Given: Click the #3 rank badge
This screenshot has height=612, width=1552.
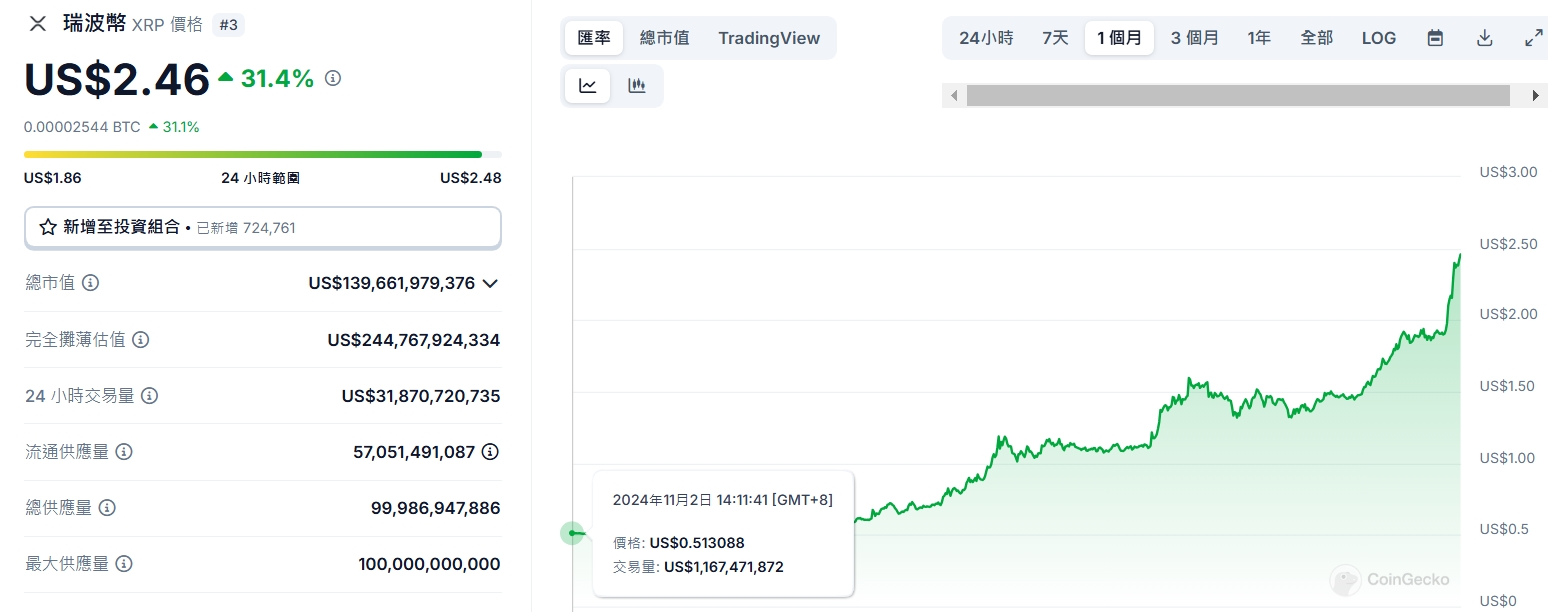Looking at the screenshot, I should [x=228, y=25].
